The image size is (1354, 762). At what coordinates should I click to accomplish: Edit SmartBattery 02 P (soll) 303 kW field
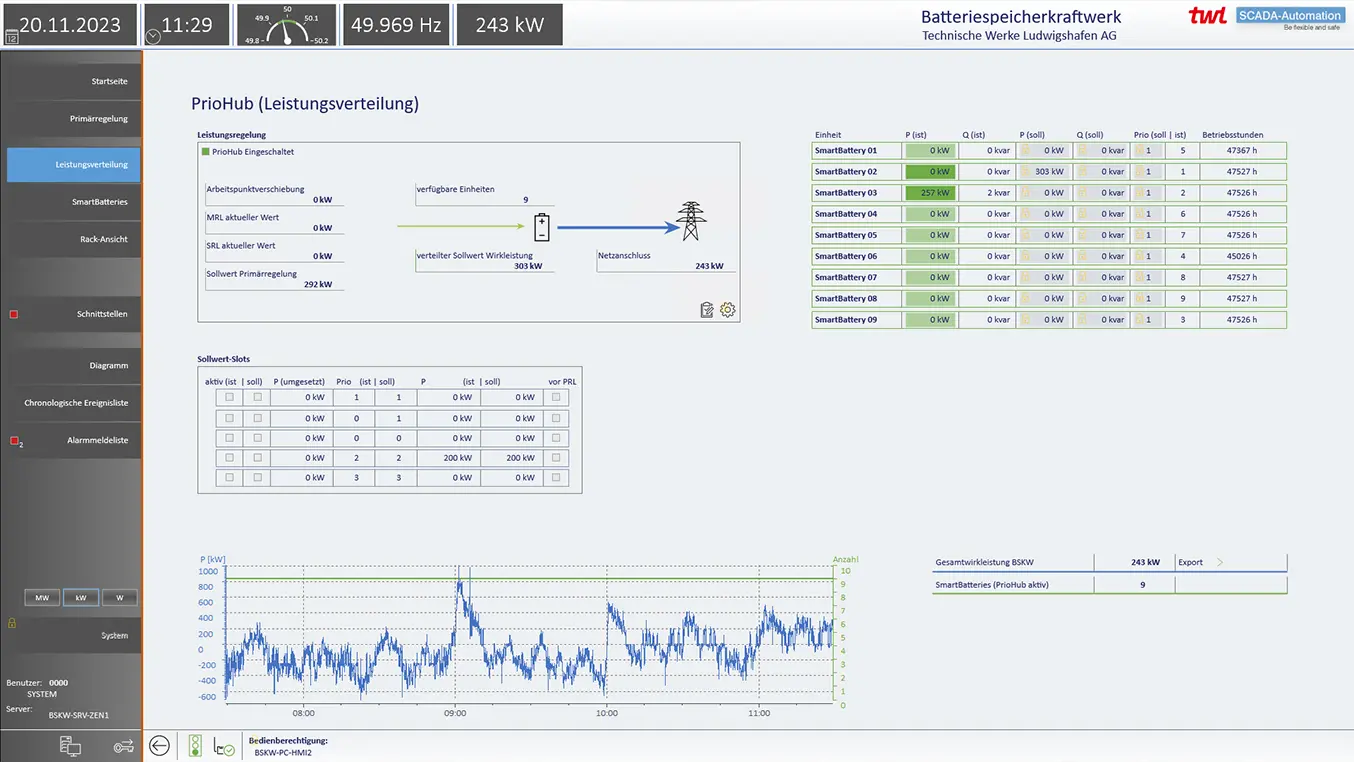[1043, 172]
